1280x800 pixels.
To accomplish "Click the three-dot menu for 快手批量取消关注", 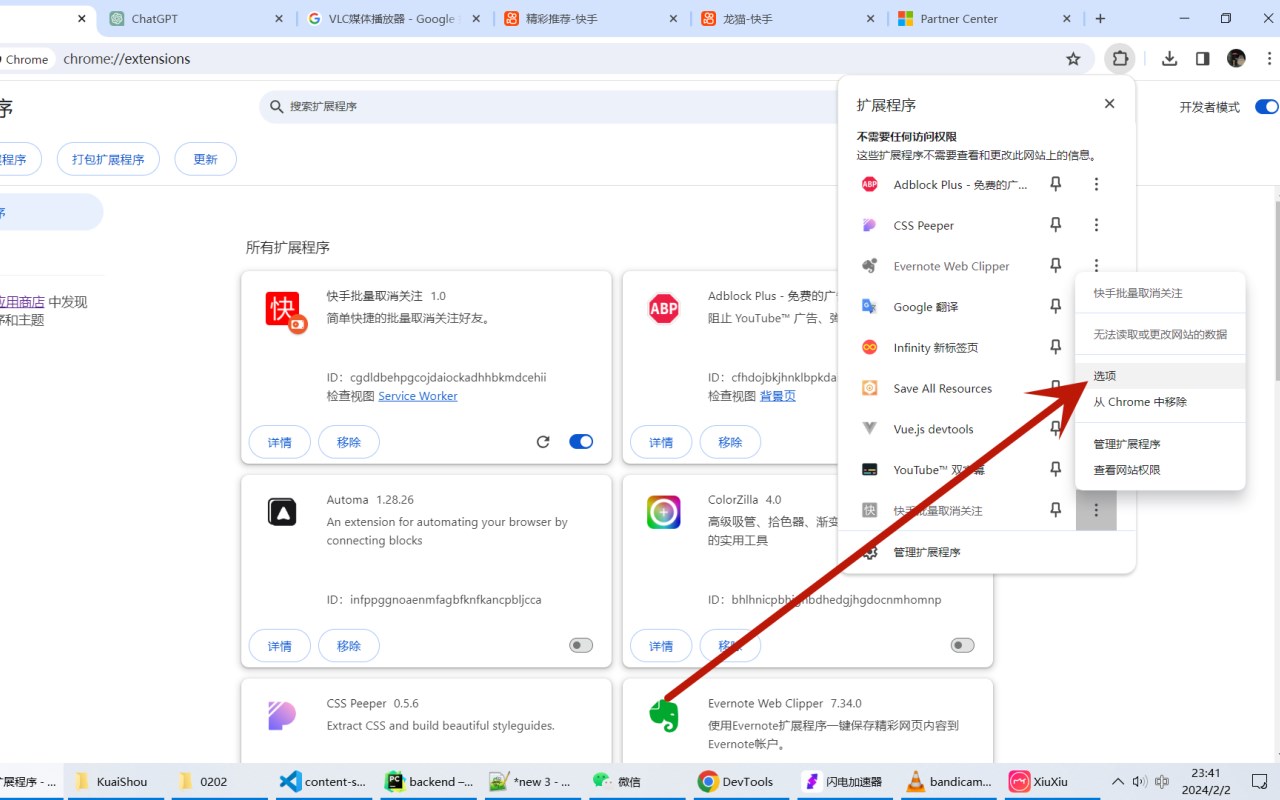I will pos(1096,510).
